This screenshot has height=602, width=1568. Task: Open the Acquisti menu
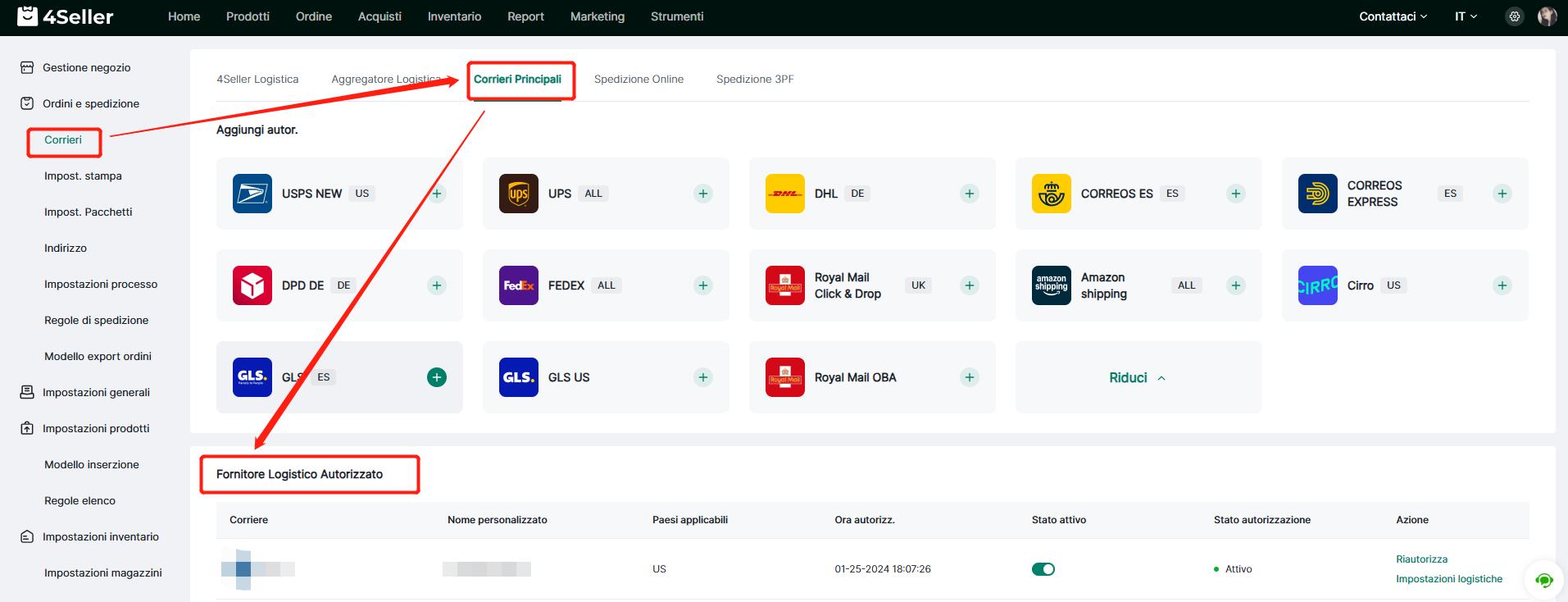click(x=380, y=16)
